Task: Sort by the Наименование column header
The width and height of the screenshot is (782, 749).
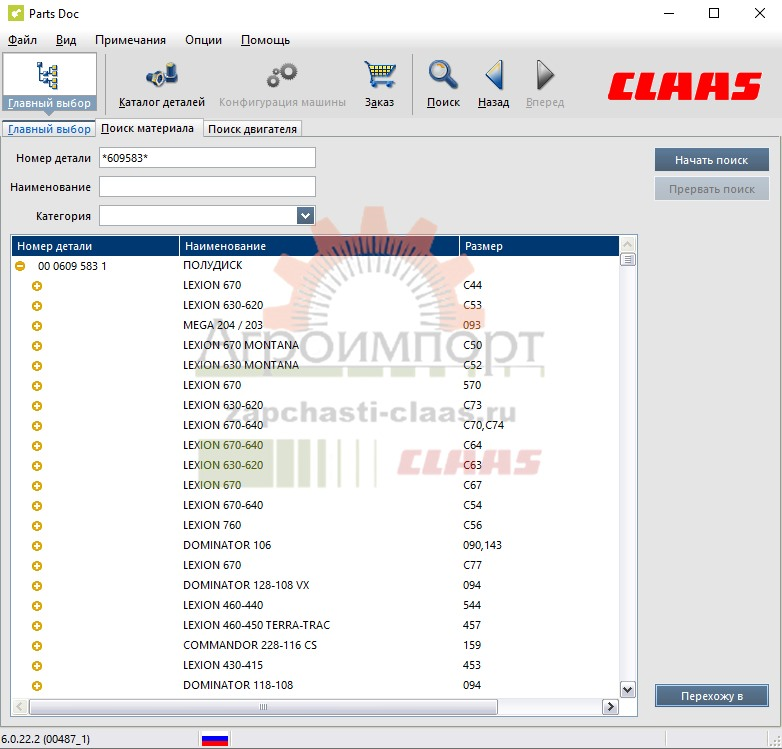Action: pos(319,246)
